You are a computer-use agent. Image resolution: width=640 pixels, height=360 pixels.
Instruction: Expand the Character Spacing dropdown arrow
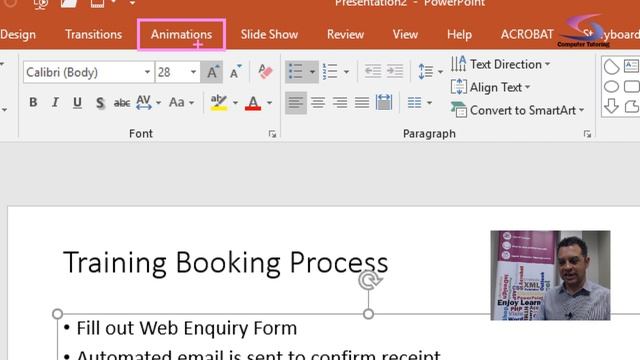pyautogui.click(x=158, y=103)
